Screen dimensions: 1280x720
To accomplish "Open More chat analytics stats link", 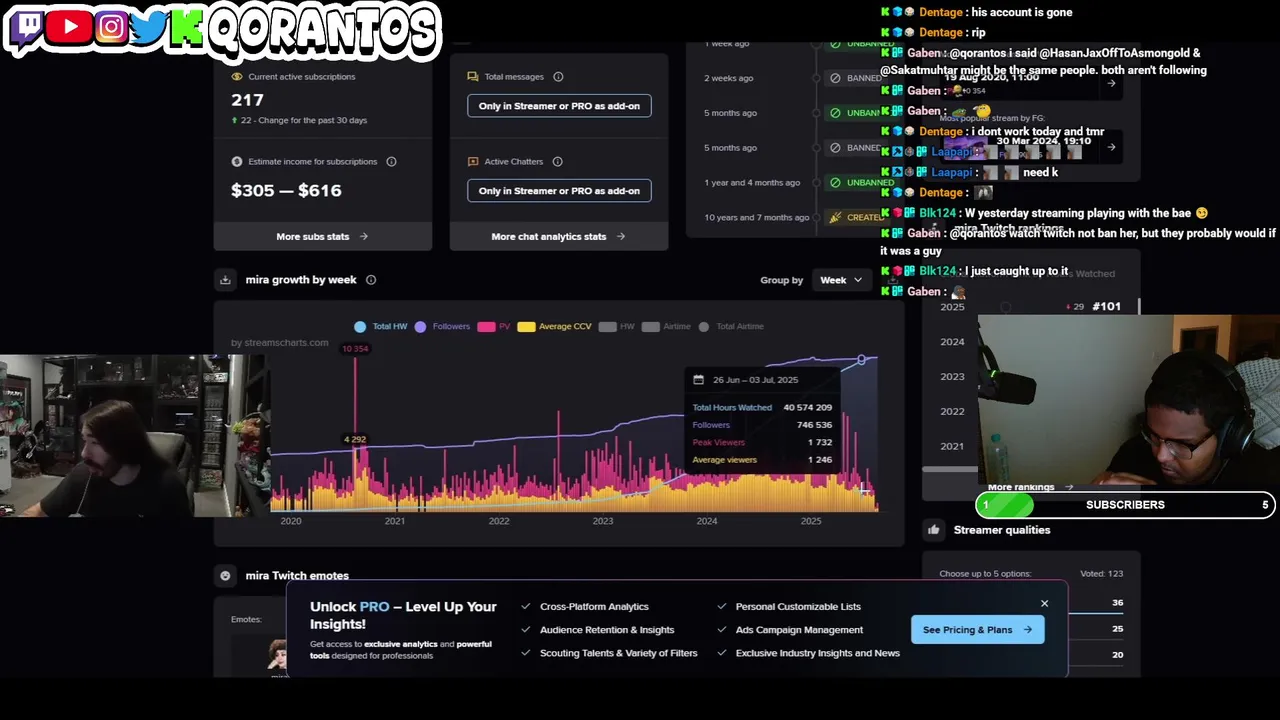I will click(558, 237).
